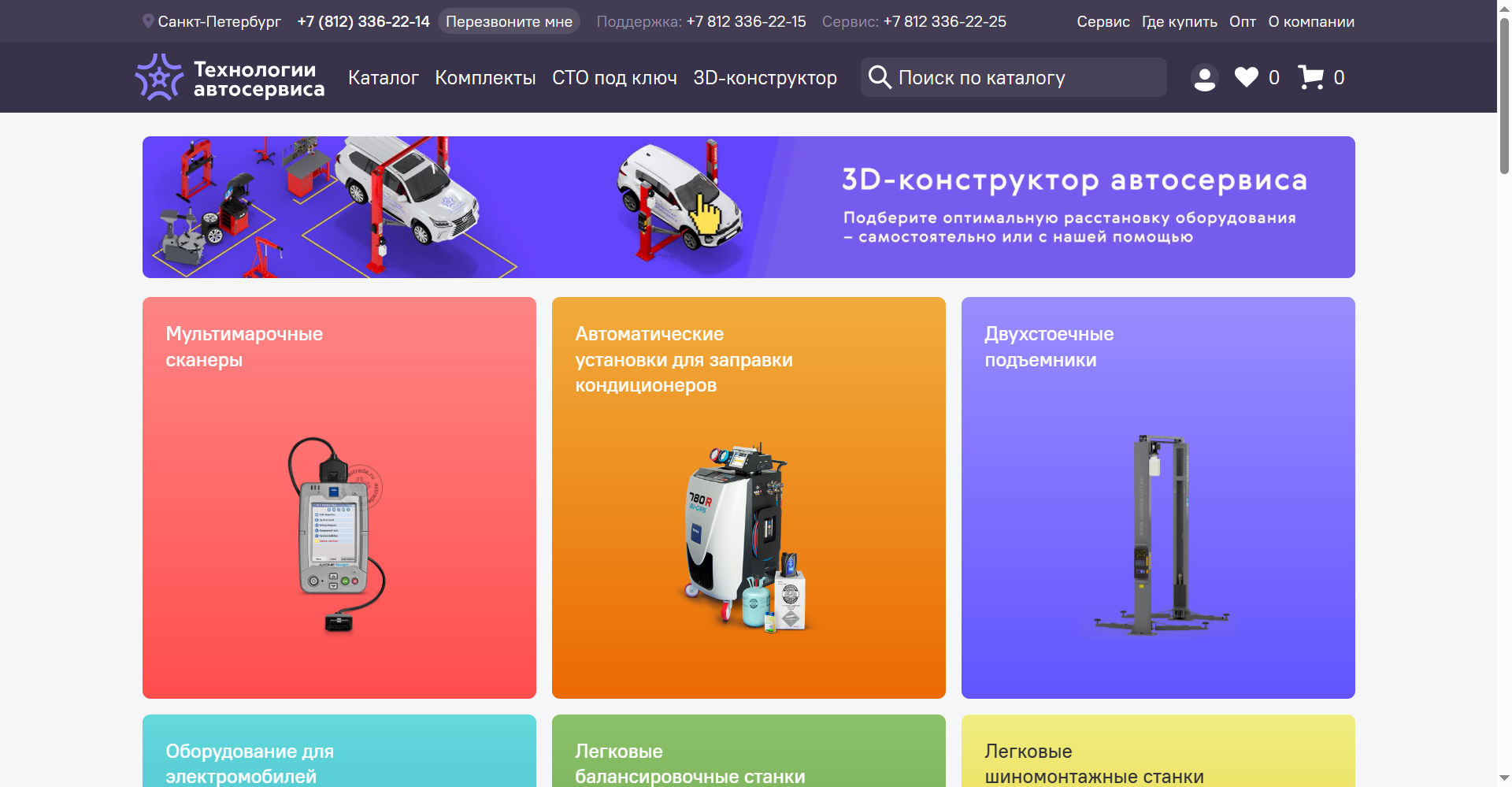1512x787 pixels.
Task: Open the shopping cart icon
Action: pyautogui.click(x=1311, y=76)
